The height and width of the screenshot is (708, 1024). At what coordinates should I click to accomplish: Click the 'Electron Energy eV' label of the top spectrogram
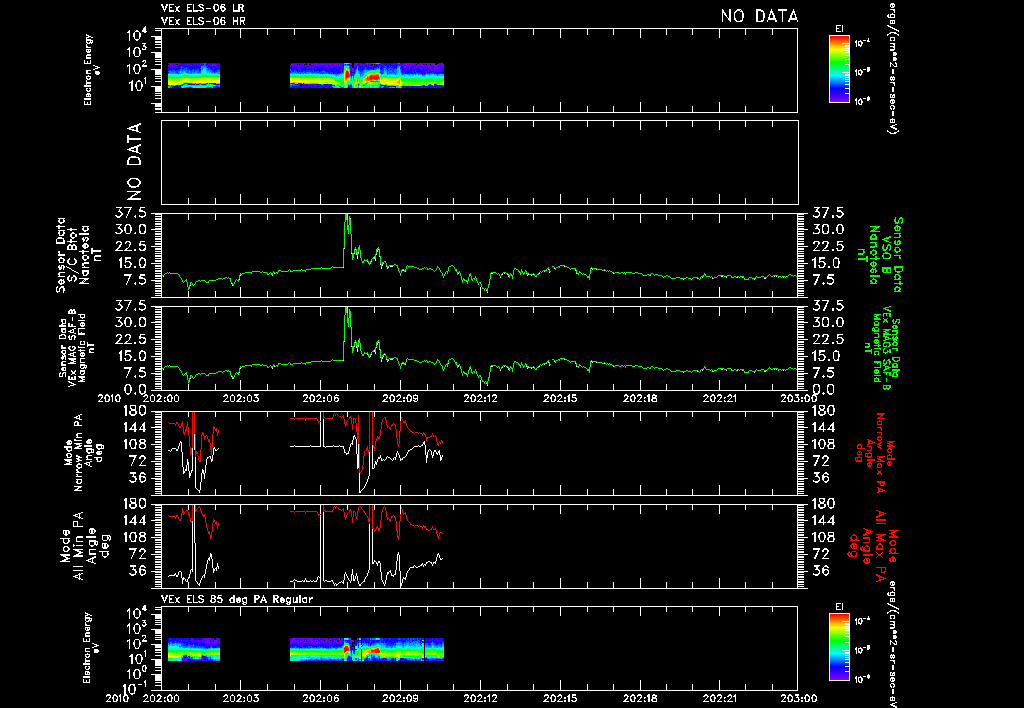point(92,70)
